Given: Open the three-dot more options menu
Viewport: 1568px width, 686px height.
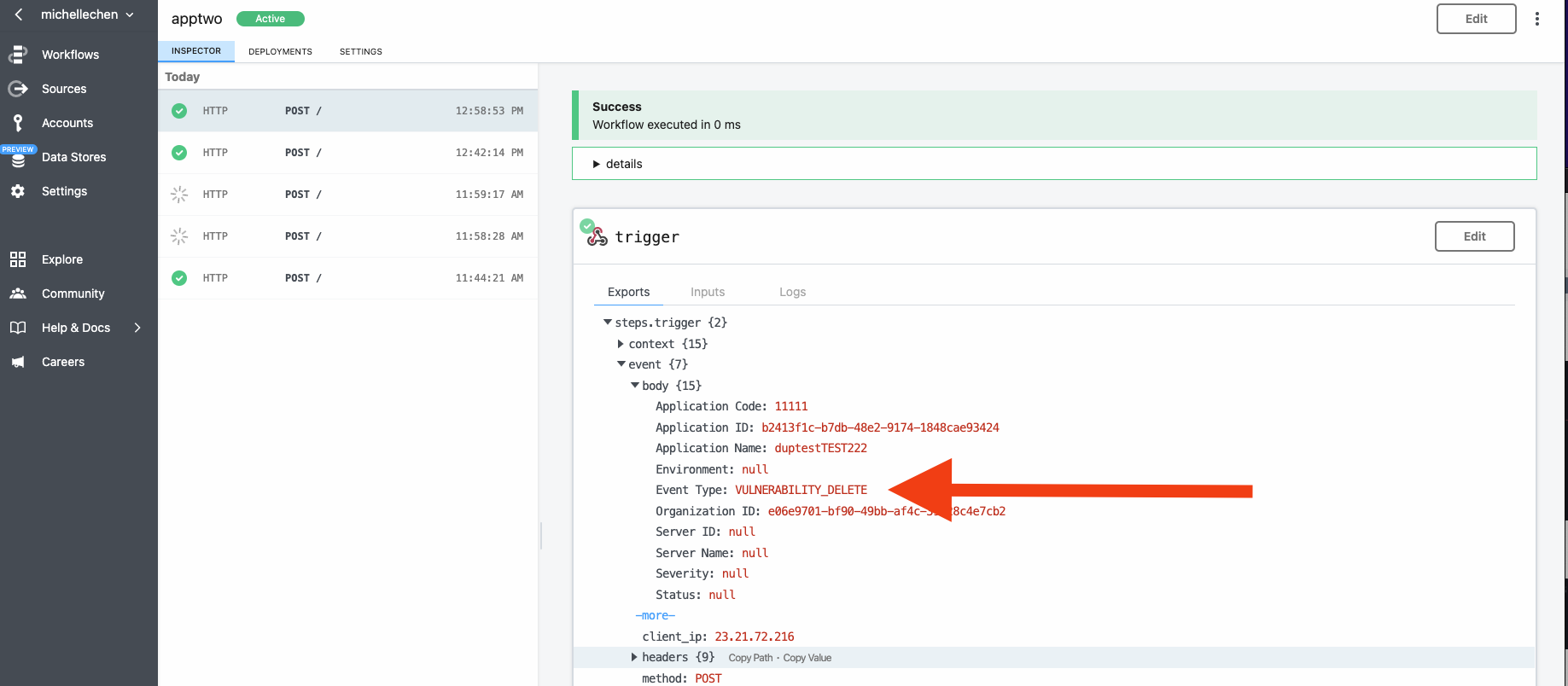Looking at the screenshot, I should tap(1536, 19).
